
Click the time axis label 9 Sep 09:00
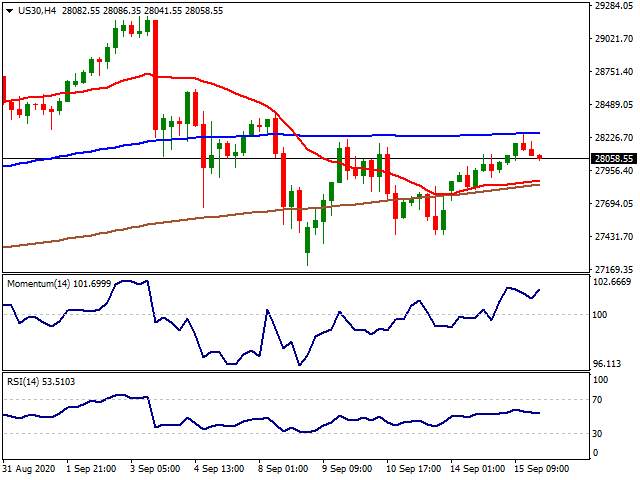point(347,468)
